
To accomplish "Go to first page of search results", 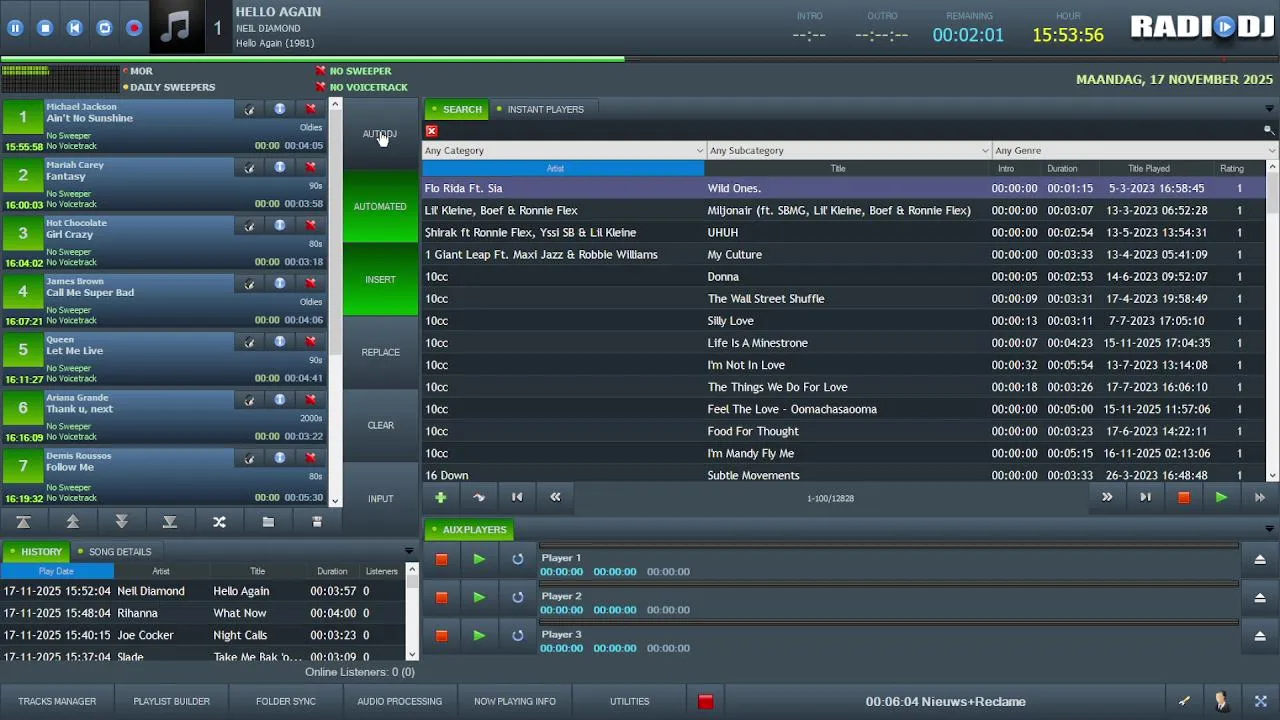I will click(517, 497).
